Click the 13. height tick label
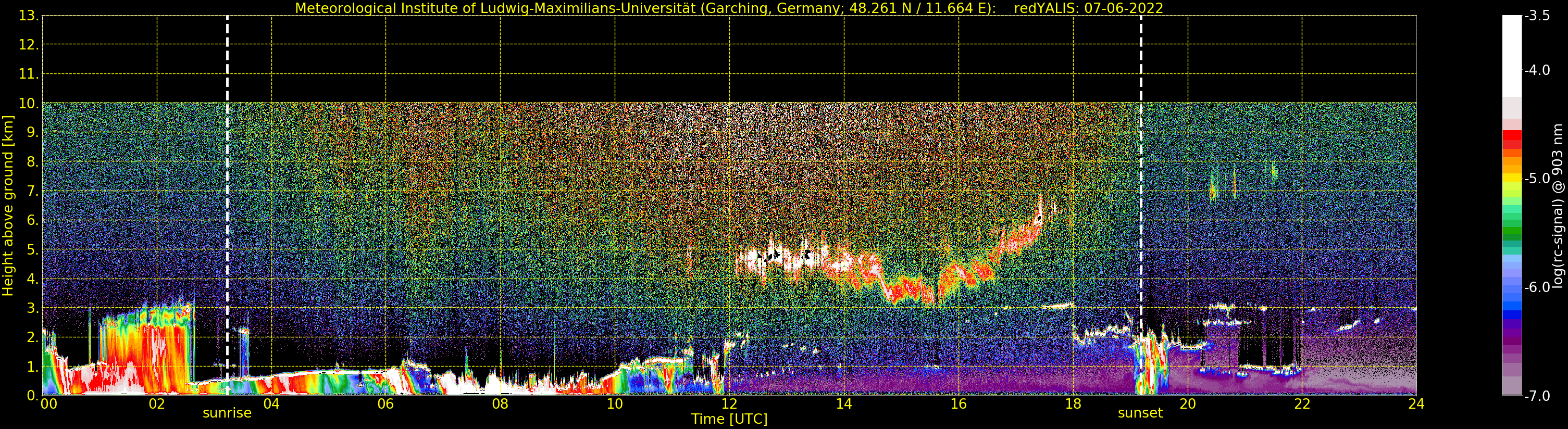Image resolution: width=1568 pixels, height=429 pixels. point(29,16)
